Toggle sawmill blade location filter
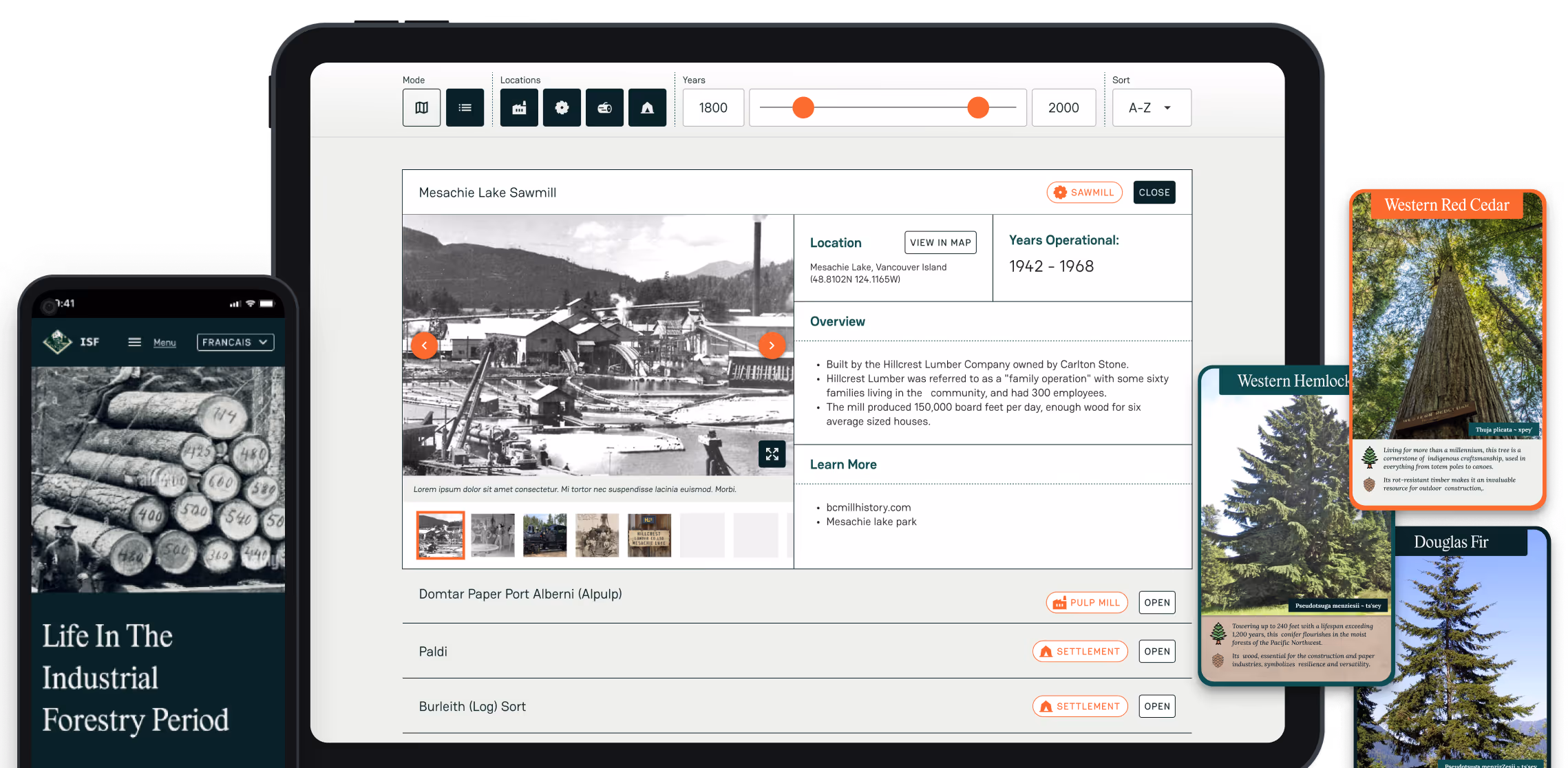The image size is (1568, 768). click(x=562, y=107)
